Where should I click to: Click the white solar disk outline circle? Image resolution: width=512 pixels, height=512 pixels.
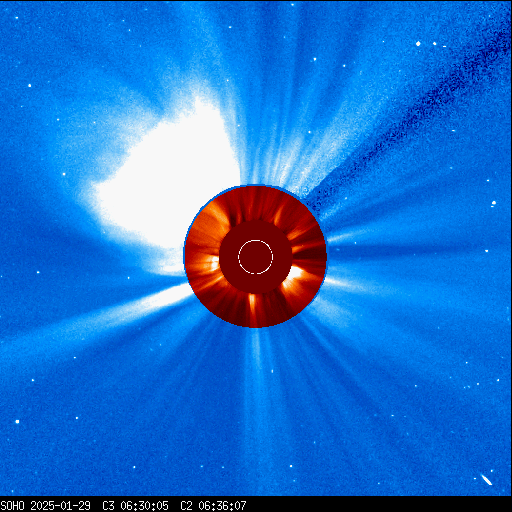(x=255, y=257)
